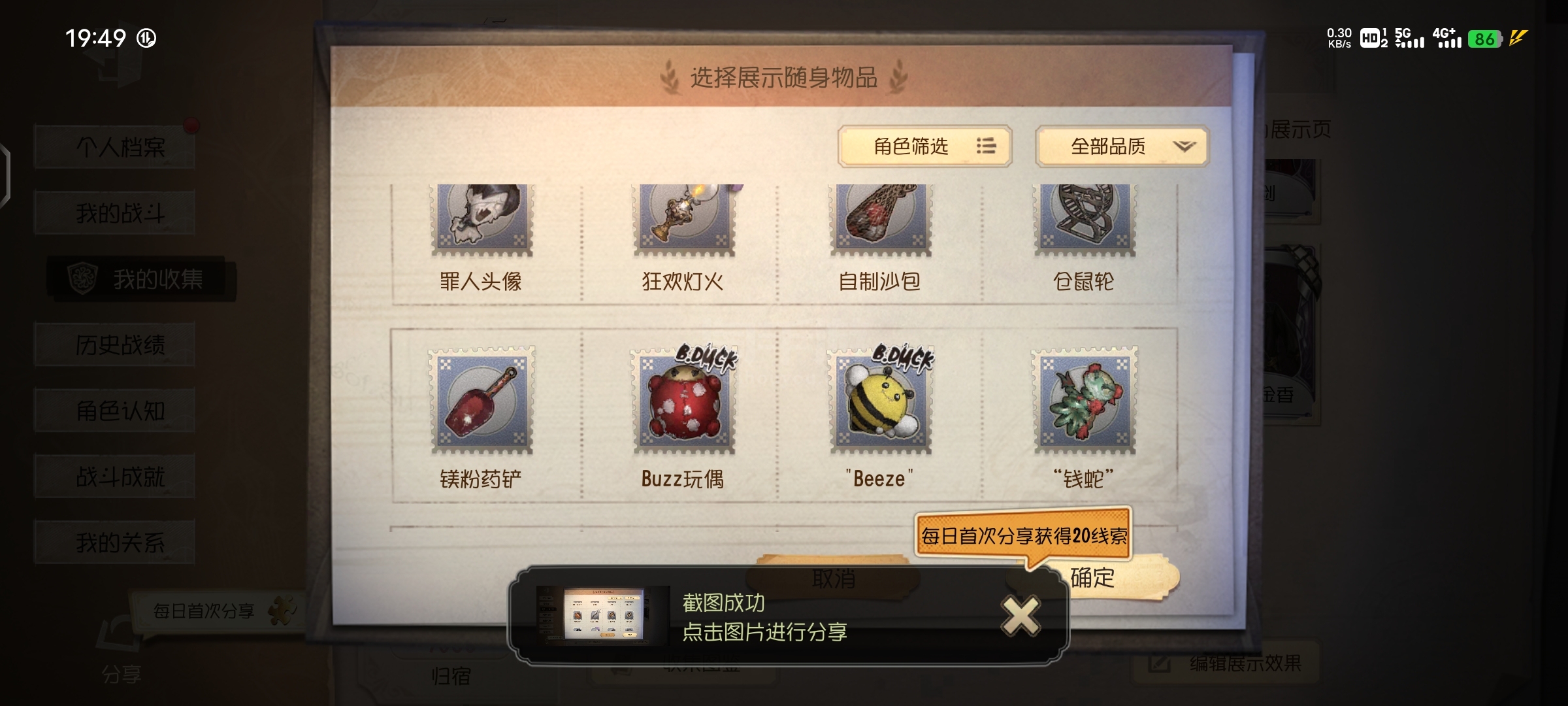Pick the 仓鼠轮 hamster wheel stamp

1084,220
